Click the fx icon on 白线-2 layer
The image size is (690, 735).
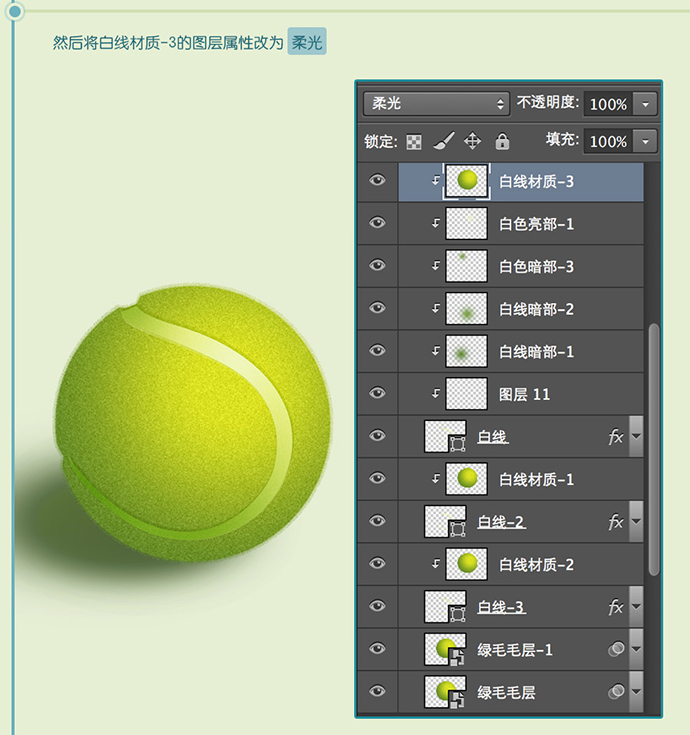[616, 522]
